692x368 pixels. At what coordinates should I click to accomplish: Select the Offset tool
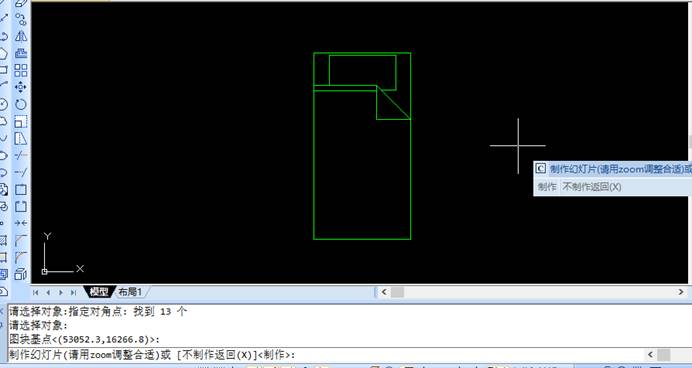click(21, 53)
